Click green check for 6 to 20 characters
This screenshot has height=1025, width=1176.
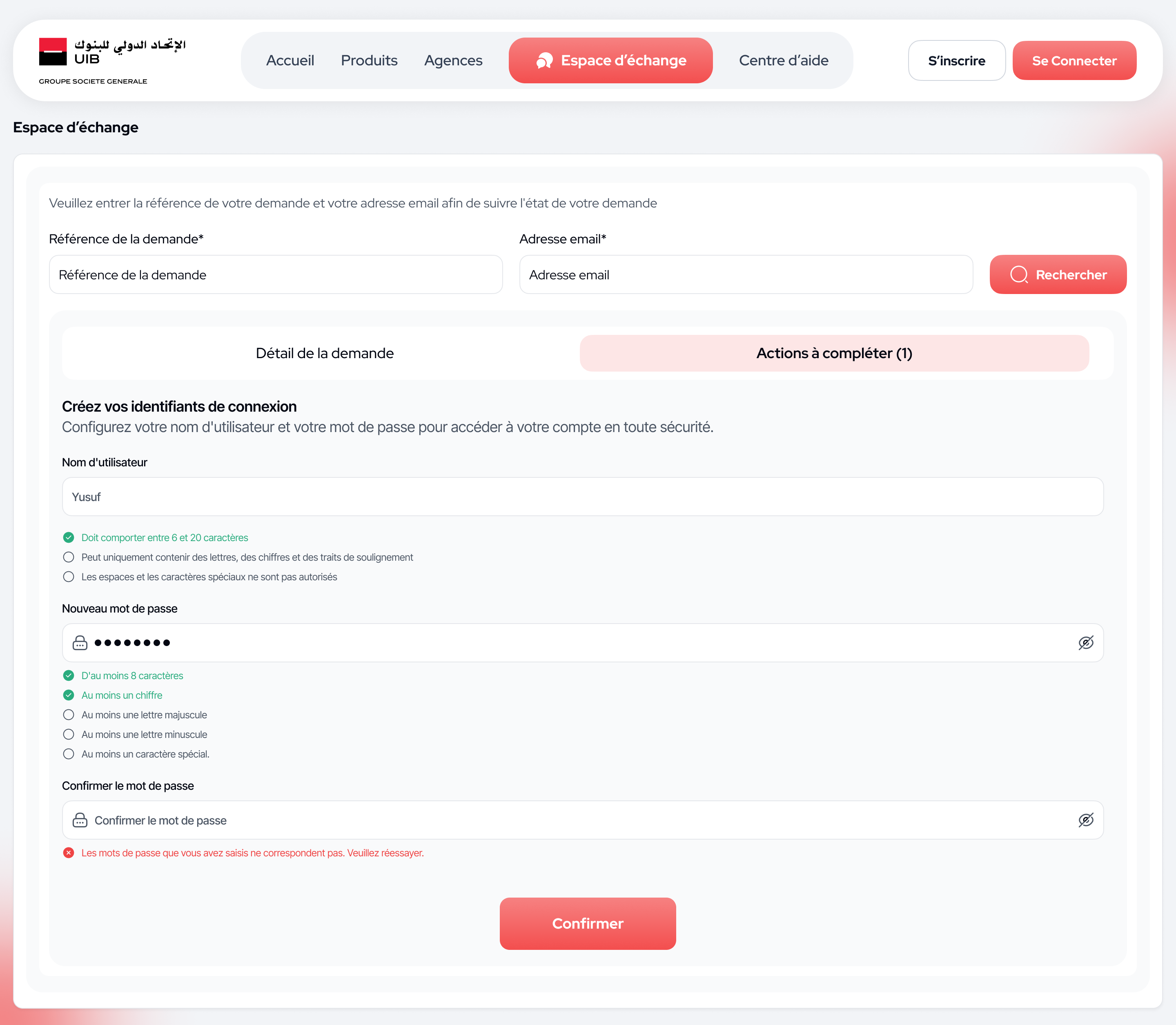[x=69, y=538]
